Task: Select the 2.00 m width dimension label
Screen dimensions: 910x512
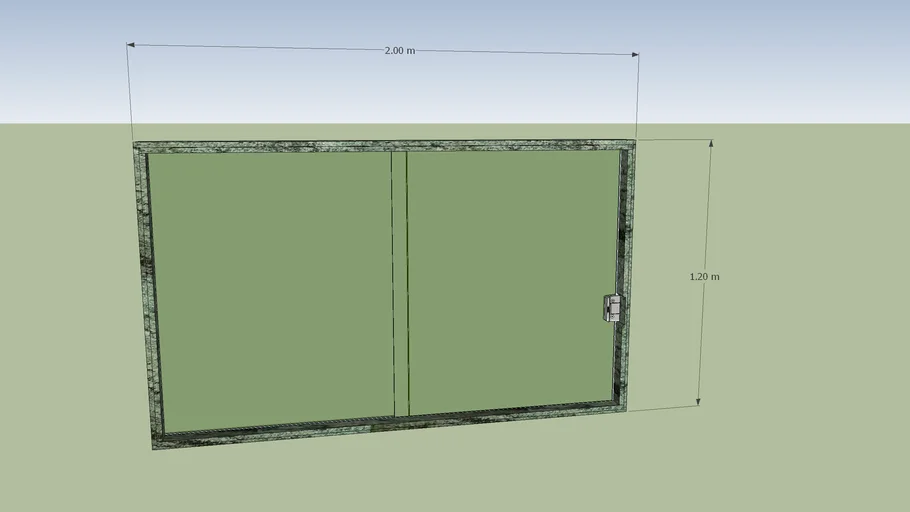Action: click(399, 50)
